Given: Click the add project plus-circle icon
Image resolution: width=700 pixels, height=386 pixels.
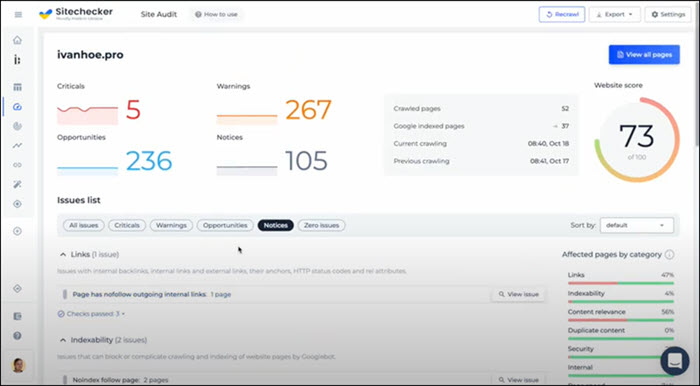Looking at the screenshot, I should coord(17,231).
